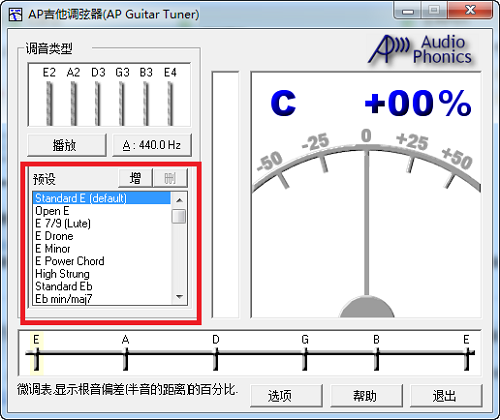Image resolution: width=500 pixels, height=420 pixels.
Task: Click the app icon in title bar
Action: pyautogui.click(x=15, y=14)
